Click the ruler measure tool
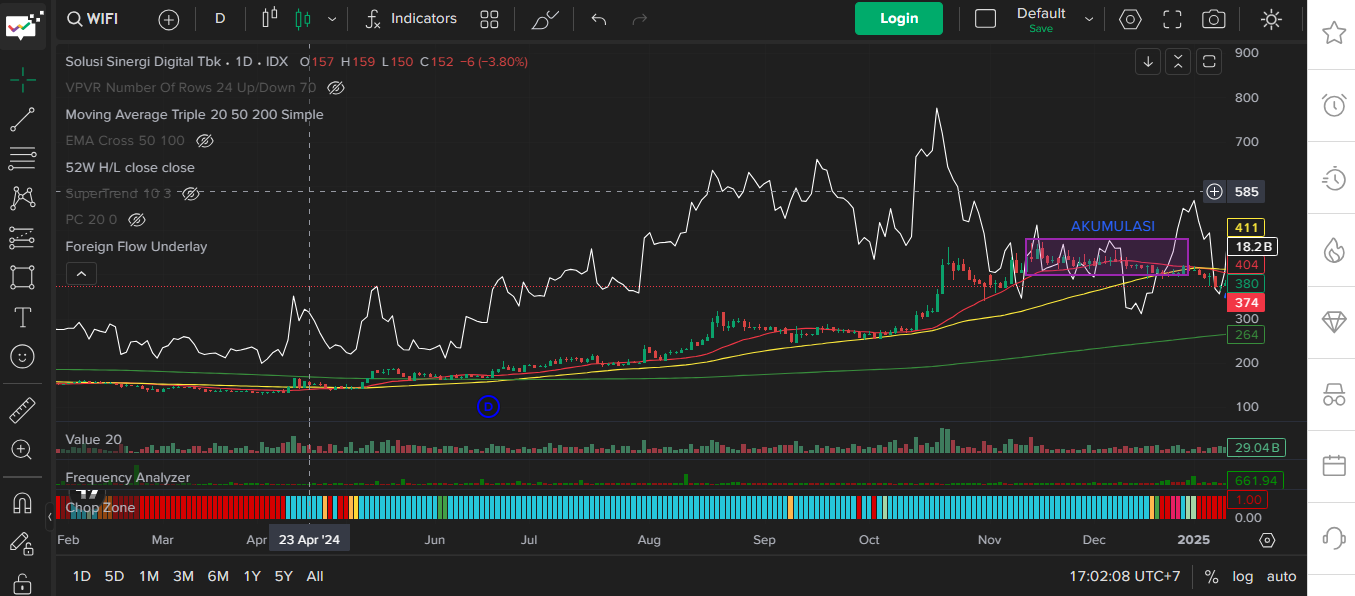Image resolution: width=1355 pixels, height=596 pixels. pyautogui.click(x=22, y=410)
